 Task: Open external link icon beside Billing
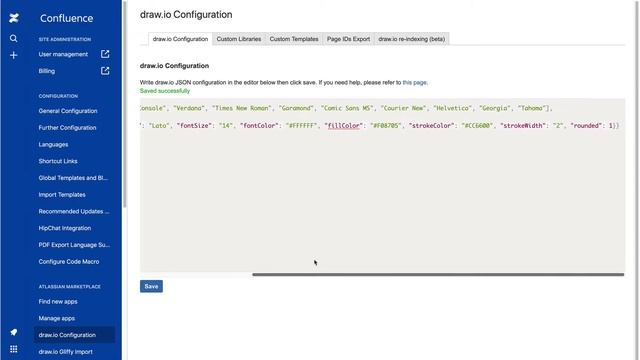click(x=105, y=71)
